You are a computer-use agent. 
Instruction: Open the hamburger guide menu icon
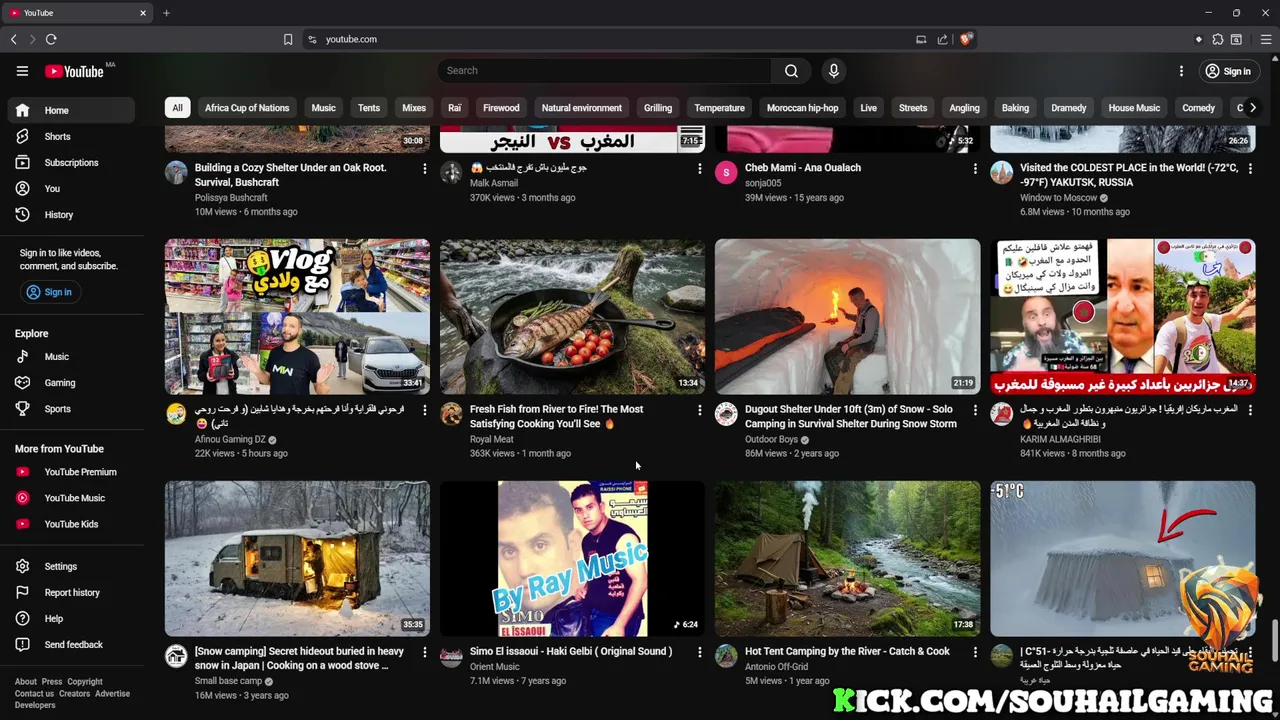(22, 71)
